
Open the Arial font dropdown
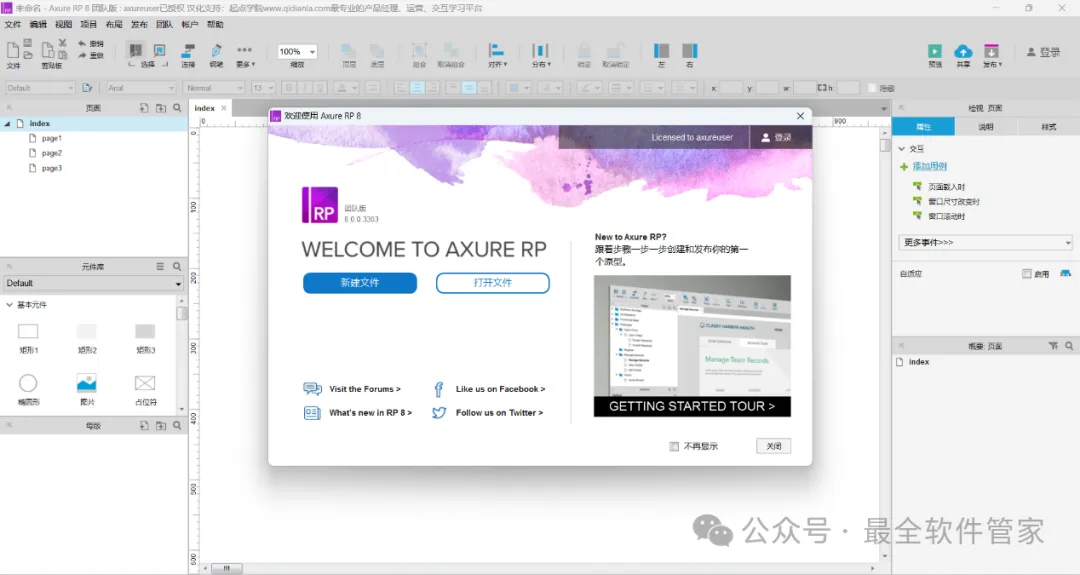click(141, 88)
